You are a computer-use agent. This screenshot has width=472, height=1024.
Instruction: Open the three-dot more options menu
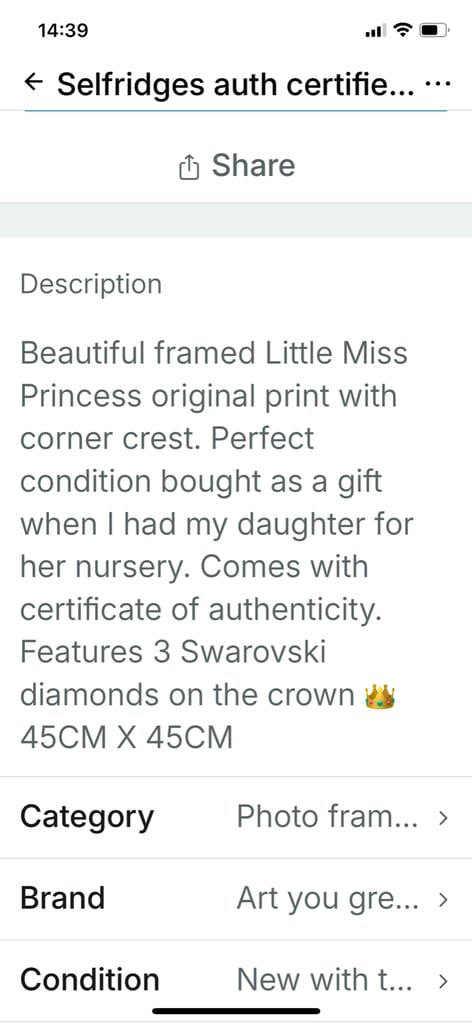point(437,83)
